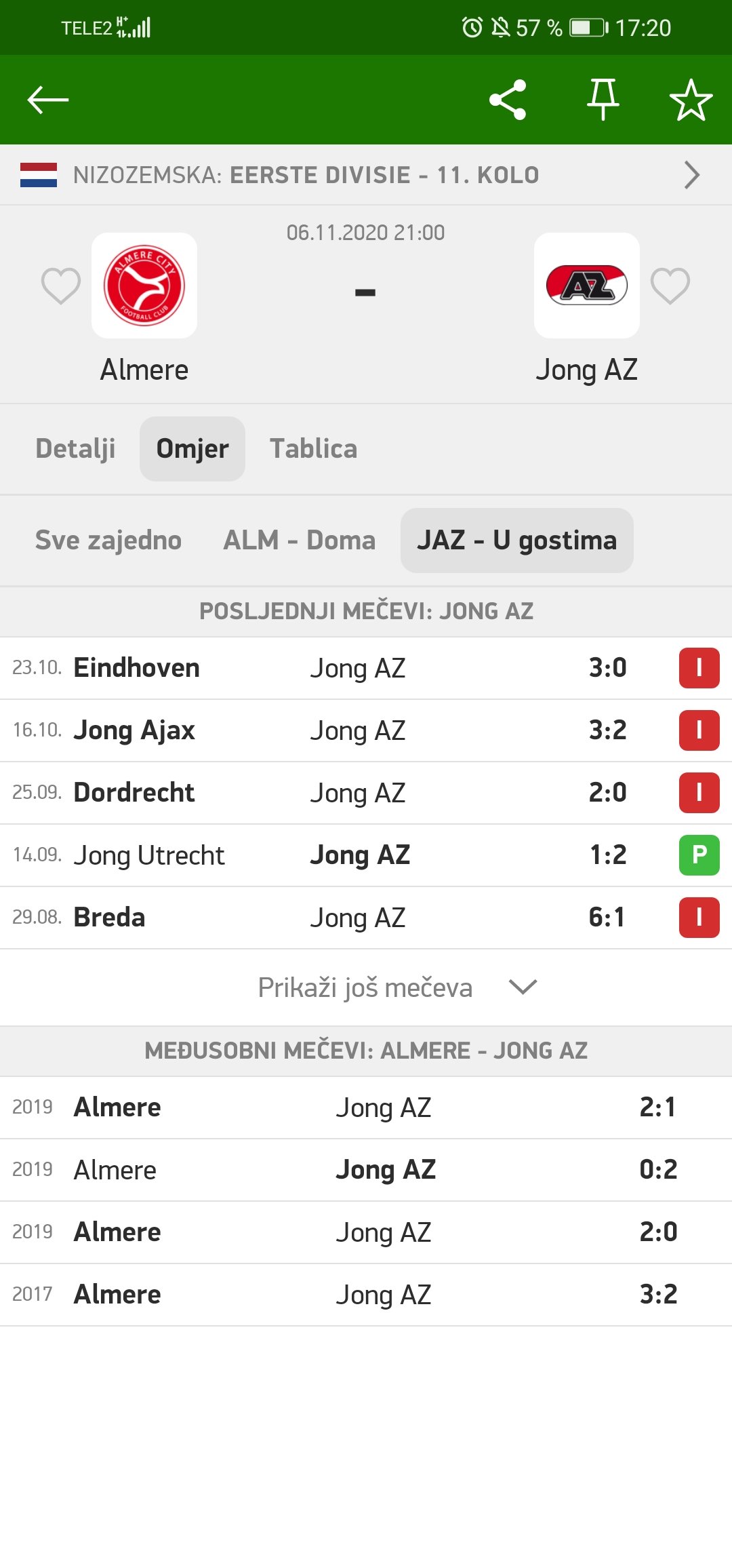
Task: Open 2017 Almere vs Jong AZ 3:2 match
Action: (366, 1295)
